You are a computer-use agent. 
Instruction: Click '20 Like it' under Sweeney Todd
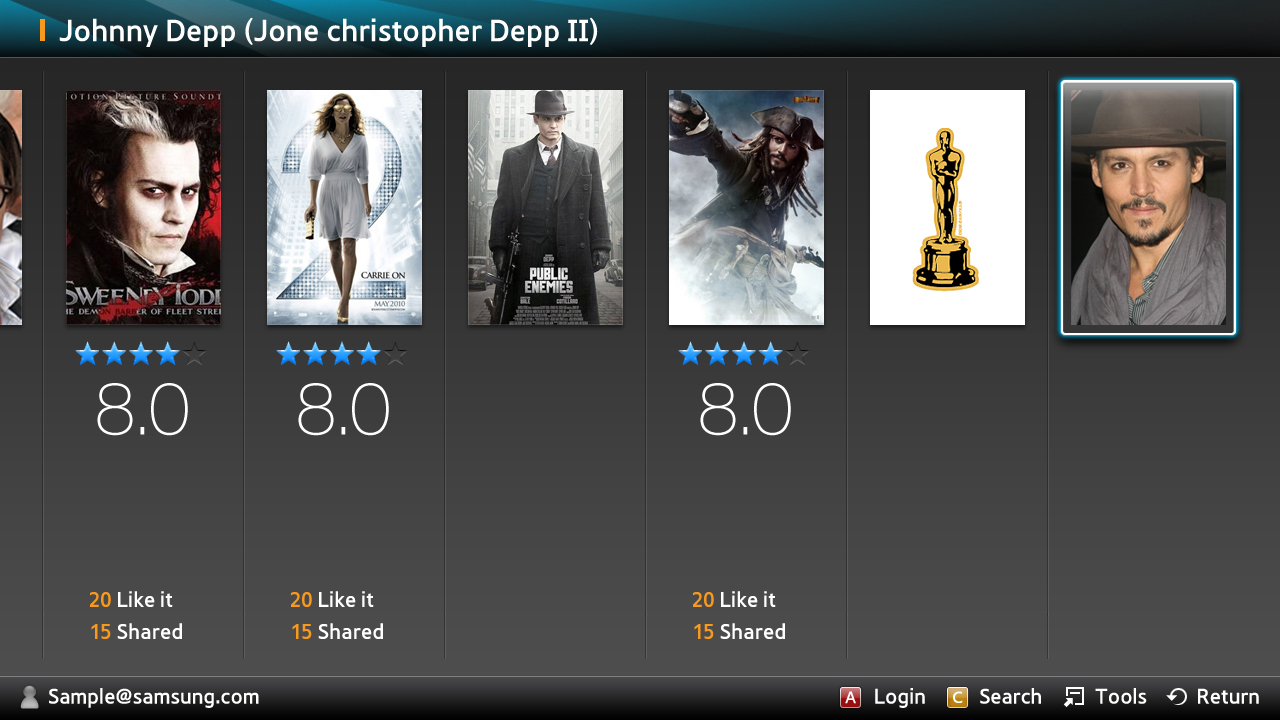click(131, 600)
